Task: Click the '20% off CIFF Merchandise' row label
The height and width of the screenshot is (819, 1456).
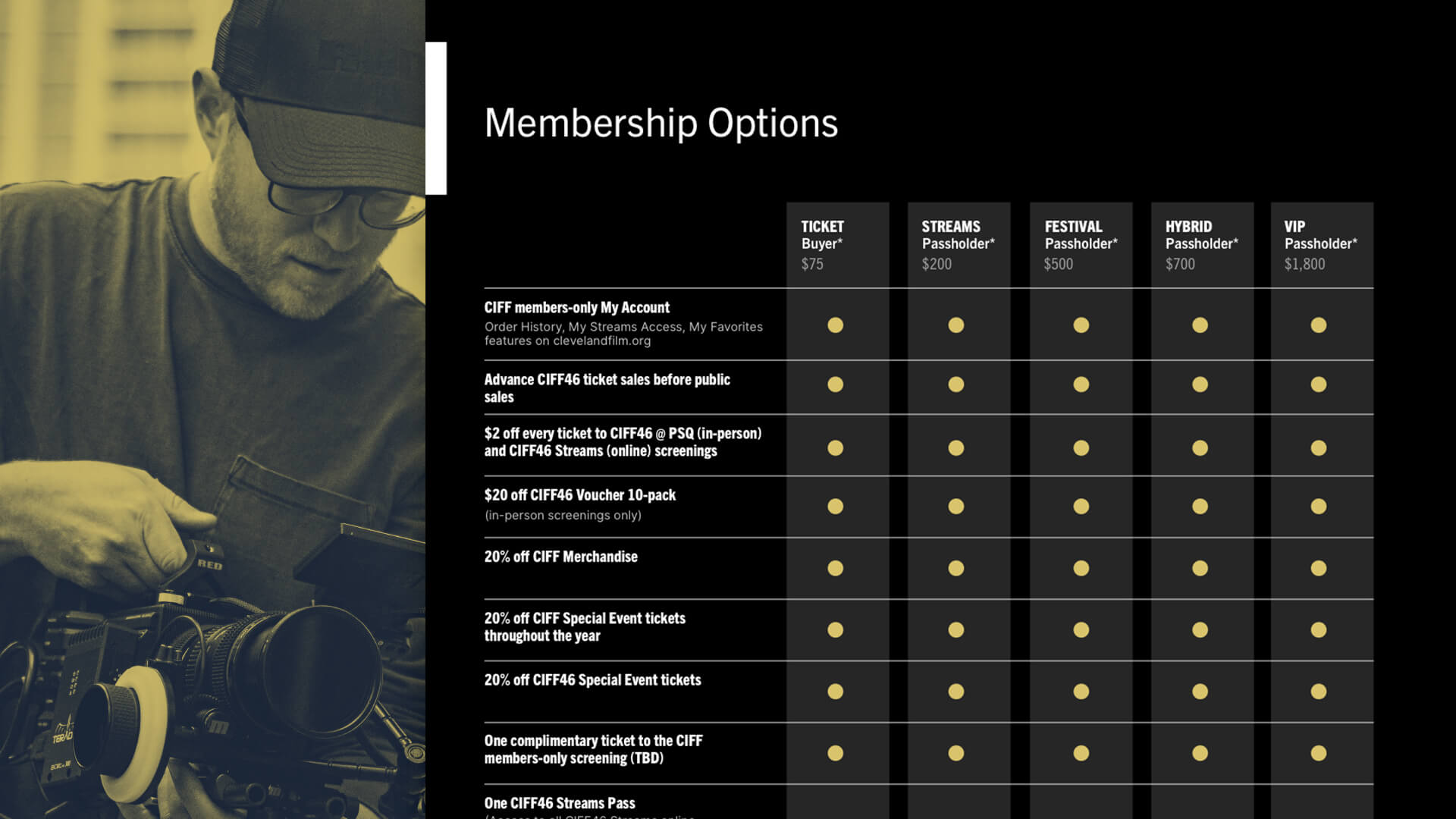Action: [x=561, y=557]
